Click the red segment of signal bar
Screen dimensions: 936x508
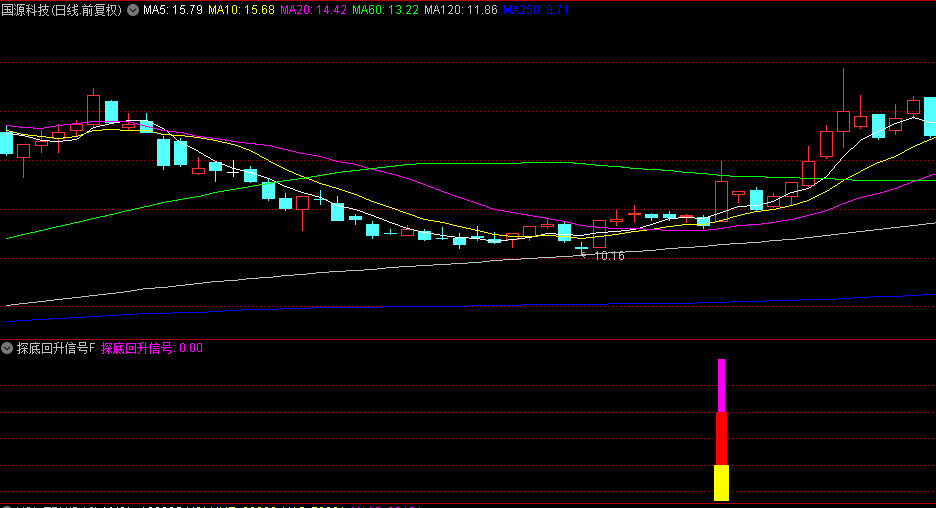[x=721, y=439]
